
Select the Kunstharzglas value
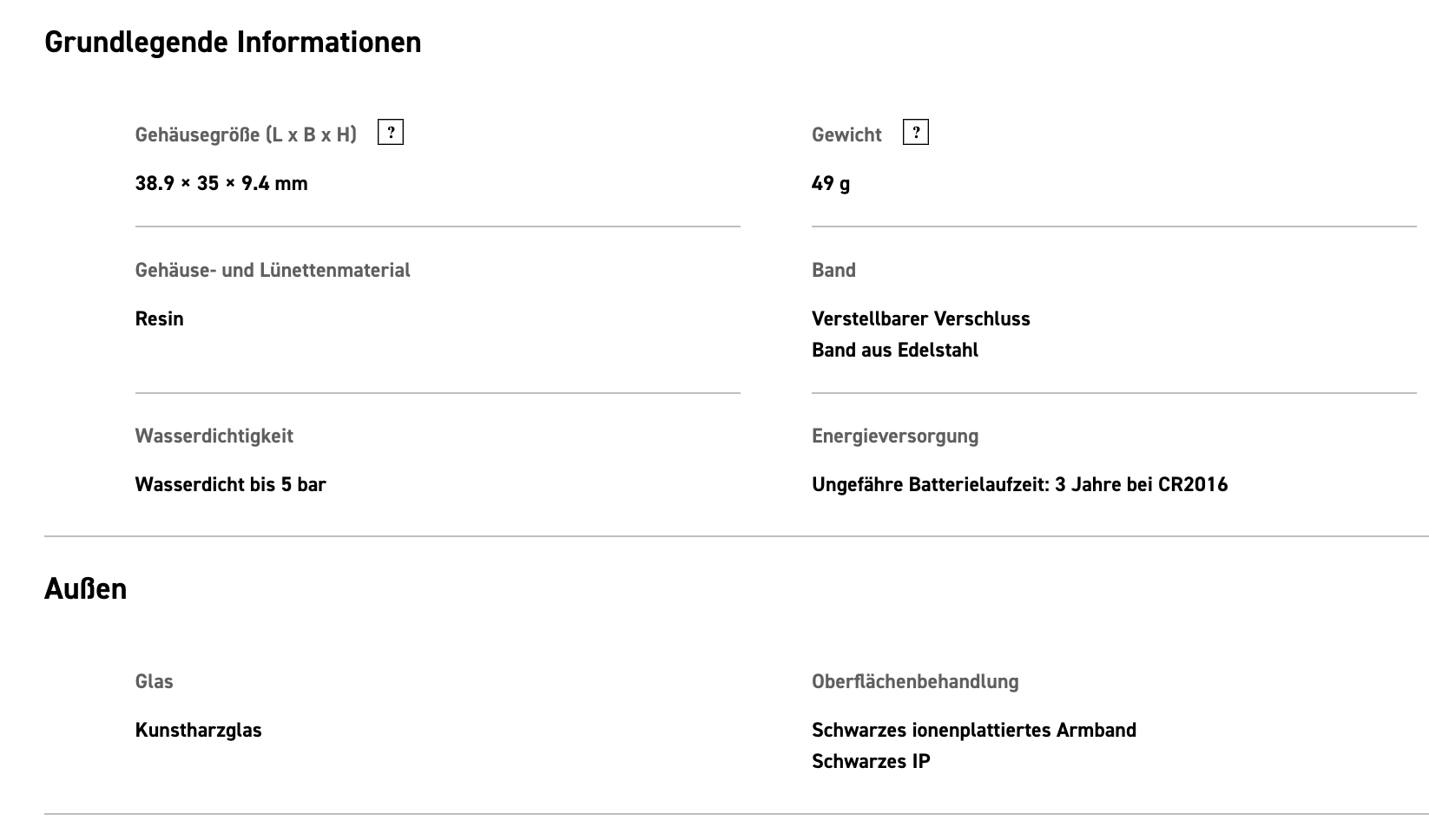199,730
